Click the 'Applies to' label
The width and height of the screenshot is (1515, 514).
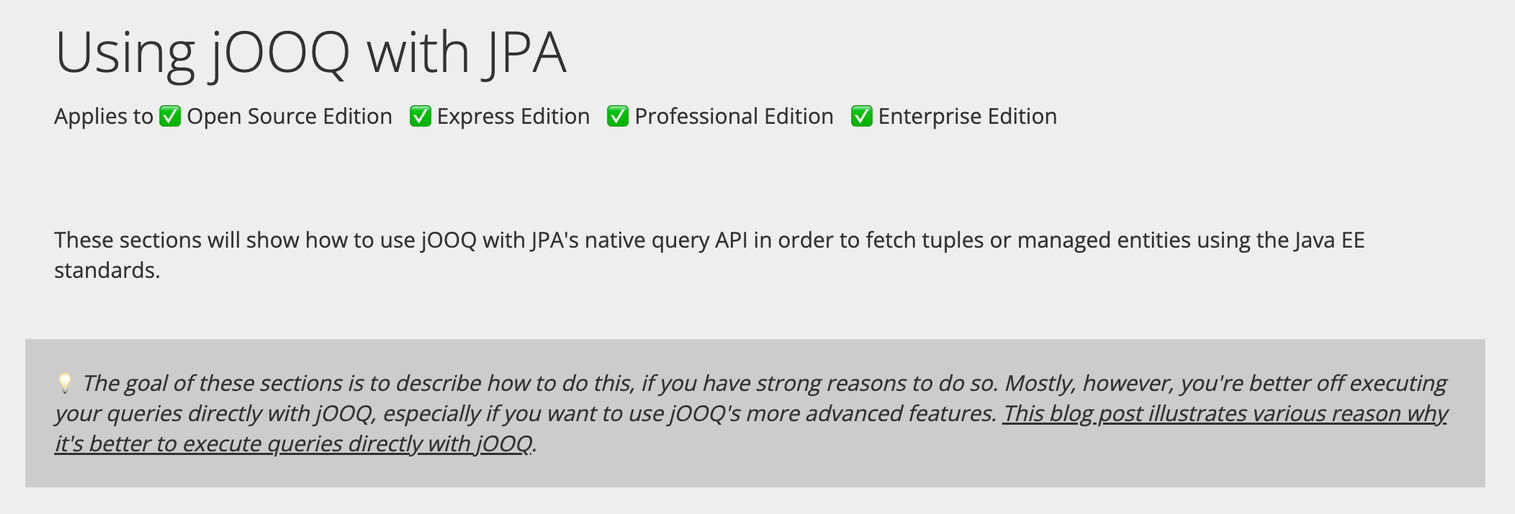pos(104,117)
